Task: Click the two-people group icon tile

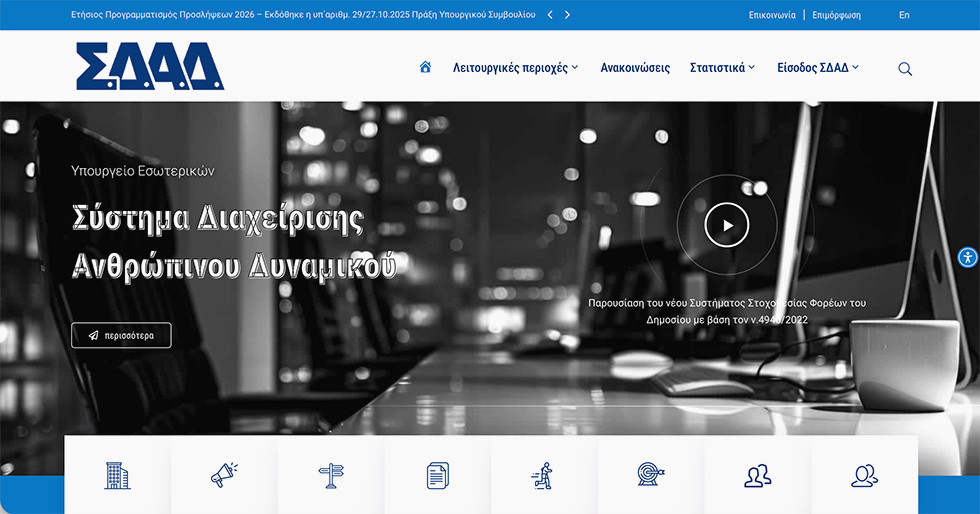Action: pos(757,475)
